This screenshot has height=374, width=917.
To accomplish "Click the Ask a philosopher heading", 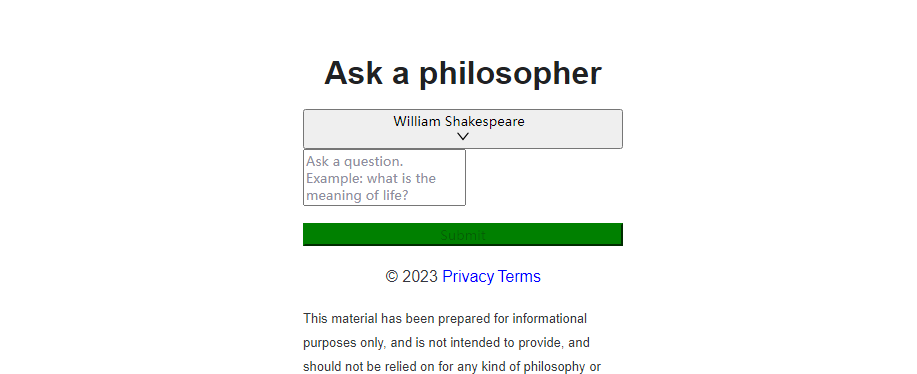I will click(x=463, y=74).
